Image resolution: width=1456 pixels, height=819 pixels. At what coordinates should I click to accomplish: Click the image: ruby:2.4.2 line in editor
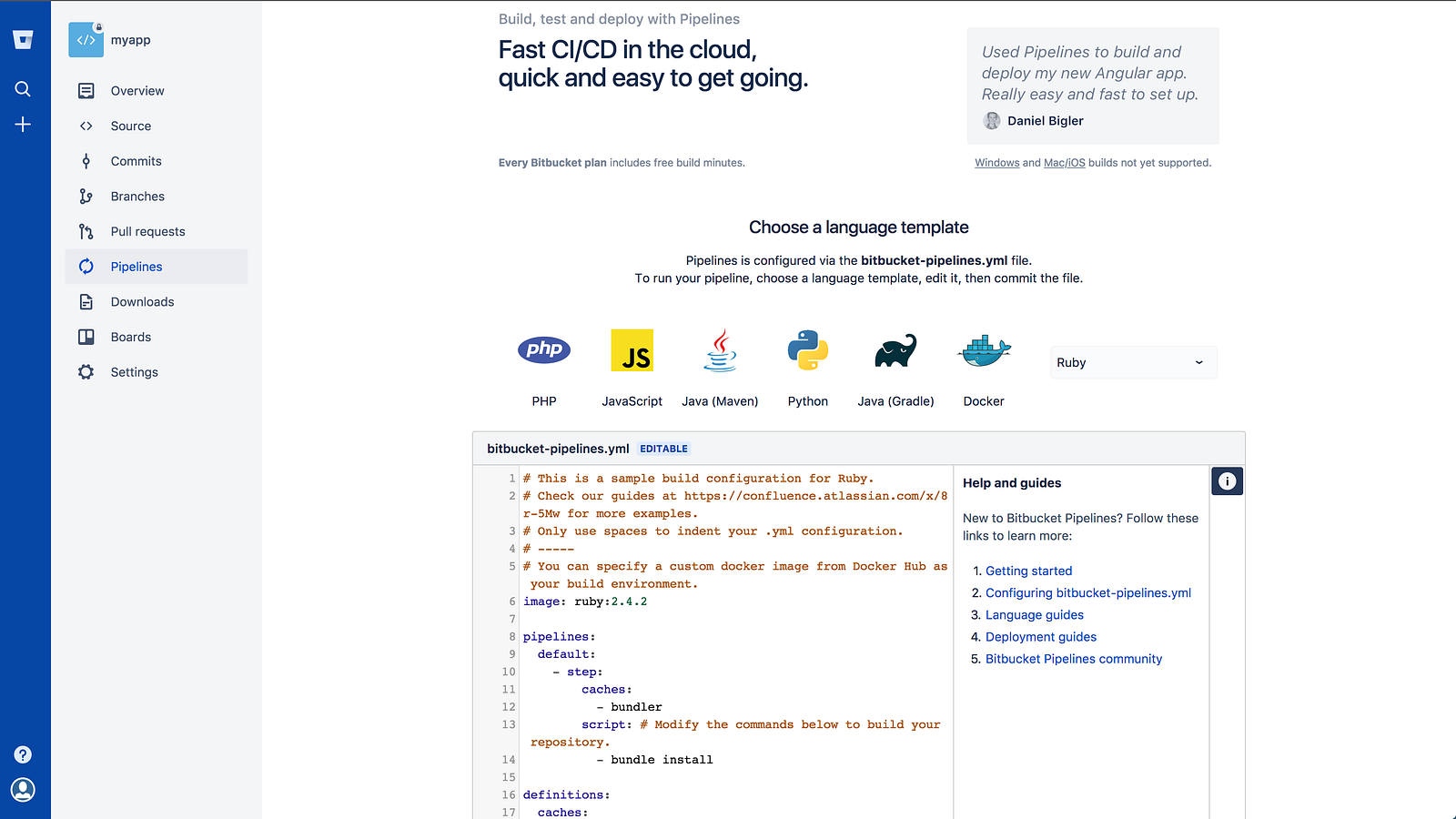[x=585, y=602]
